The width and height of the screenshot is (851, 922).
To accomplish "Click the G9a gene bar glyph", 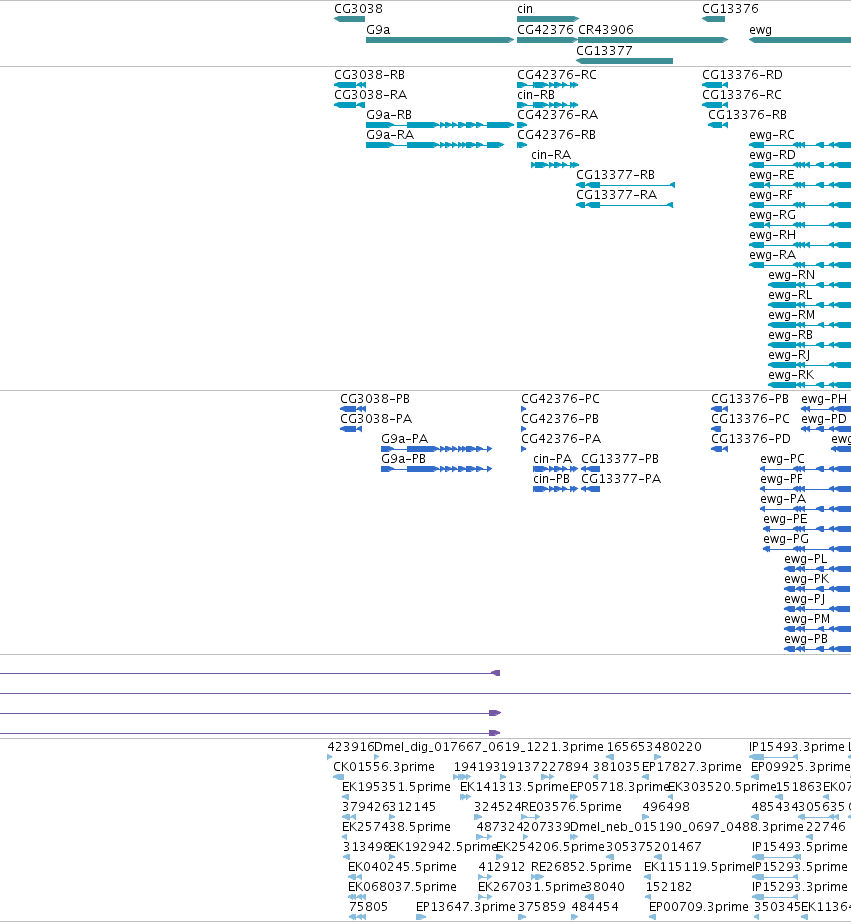I will tap(440, 40).
